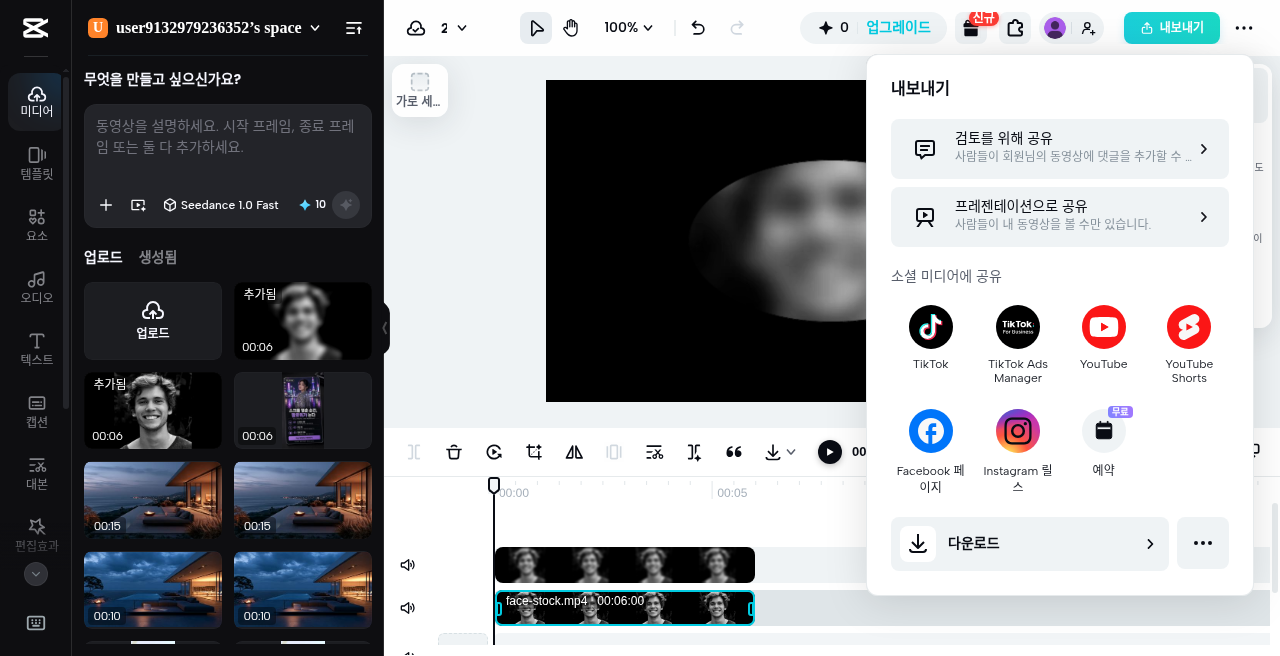Delete the selected clip with trash icon
Viewport: 1280px width, 656px height.
point(454,452)
